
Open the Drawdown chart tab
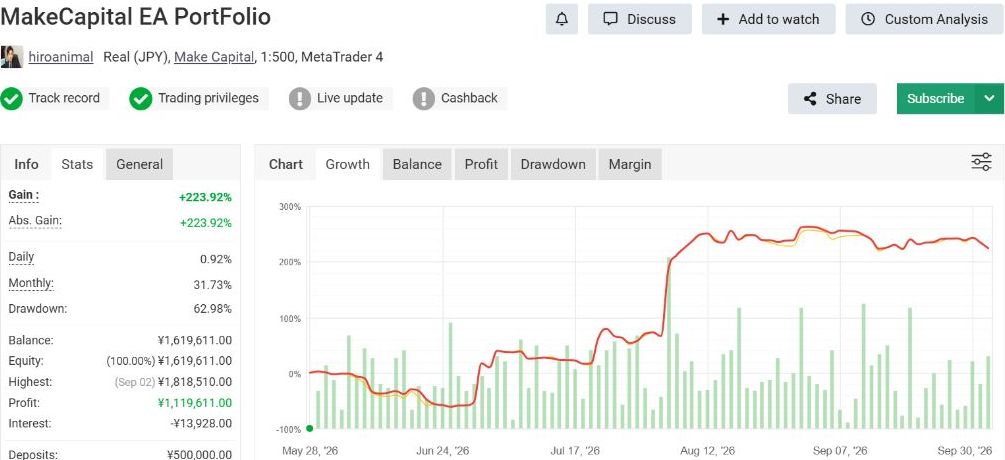point(553,164)
